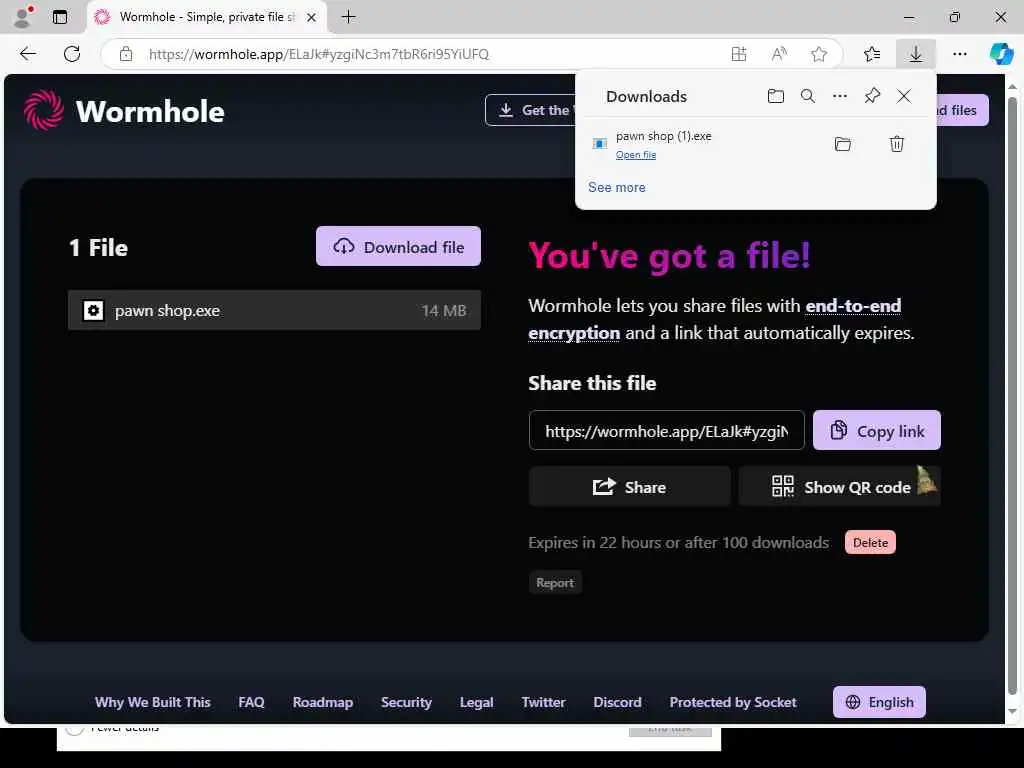The width and height of the screenshot is (1024, 768).
Task: Open the English language selector
Action: coord(879,702)
